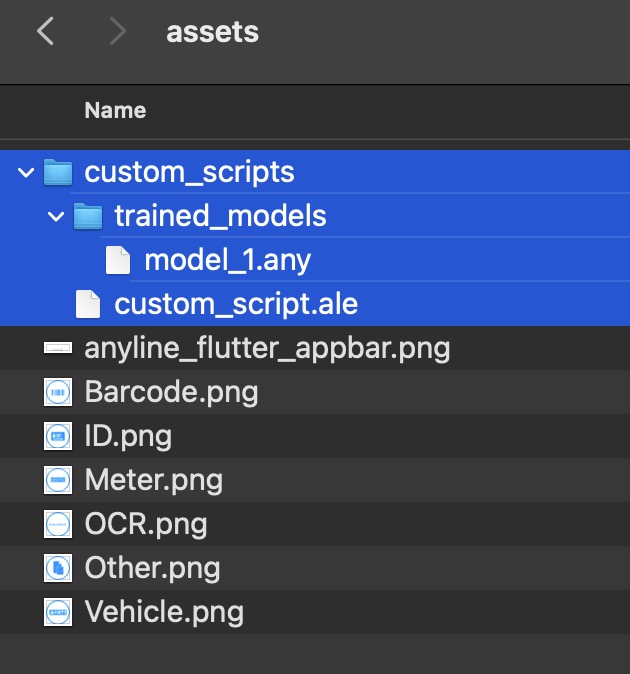Click the ID.png image icon
The width and height of the screenshot is (630, 674).
(x=58, y=436)
